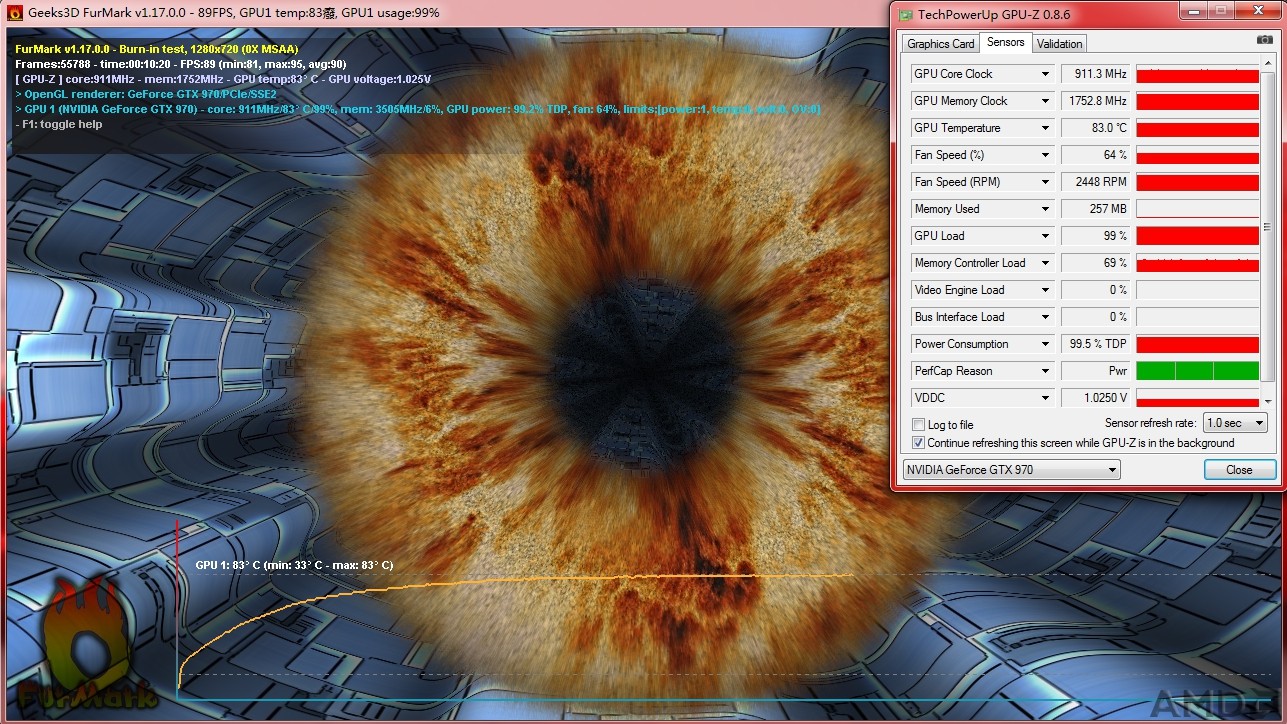1287x724 pixels.
Task: Select the Sensors tab
Action: click(1005, 42)
